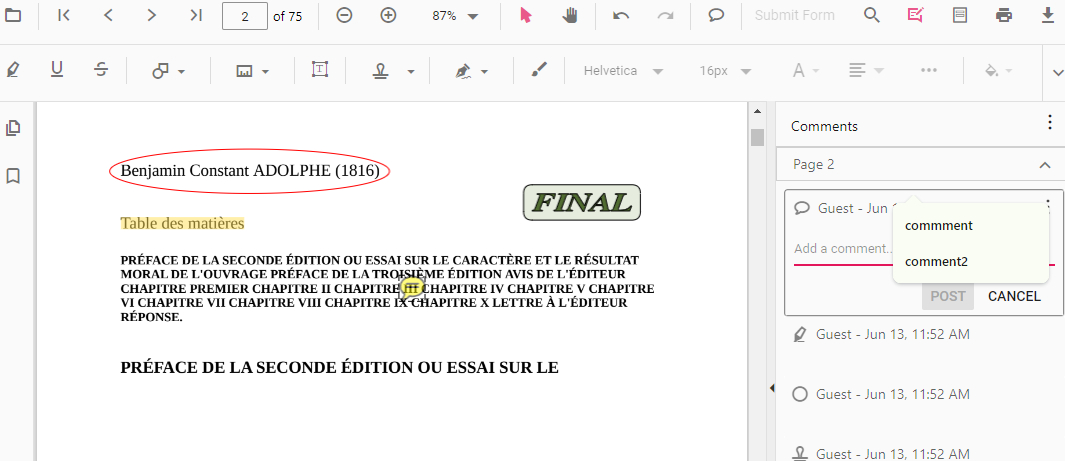Expand the annotation toolbar overflow chevron
1065x461 pixels.
click(x=1057, y=72)
